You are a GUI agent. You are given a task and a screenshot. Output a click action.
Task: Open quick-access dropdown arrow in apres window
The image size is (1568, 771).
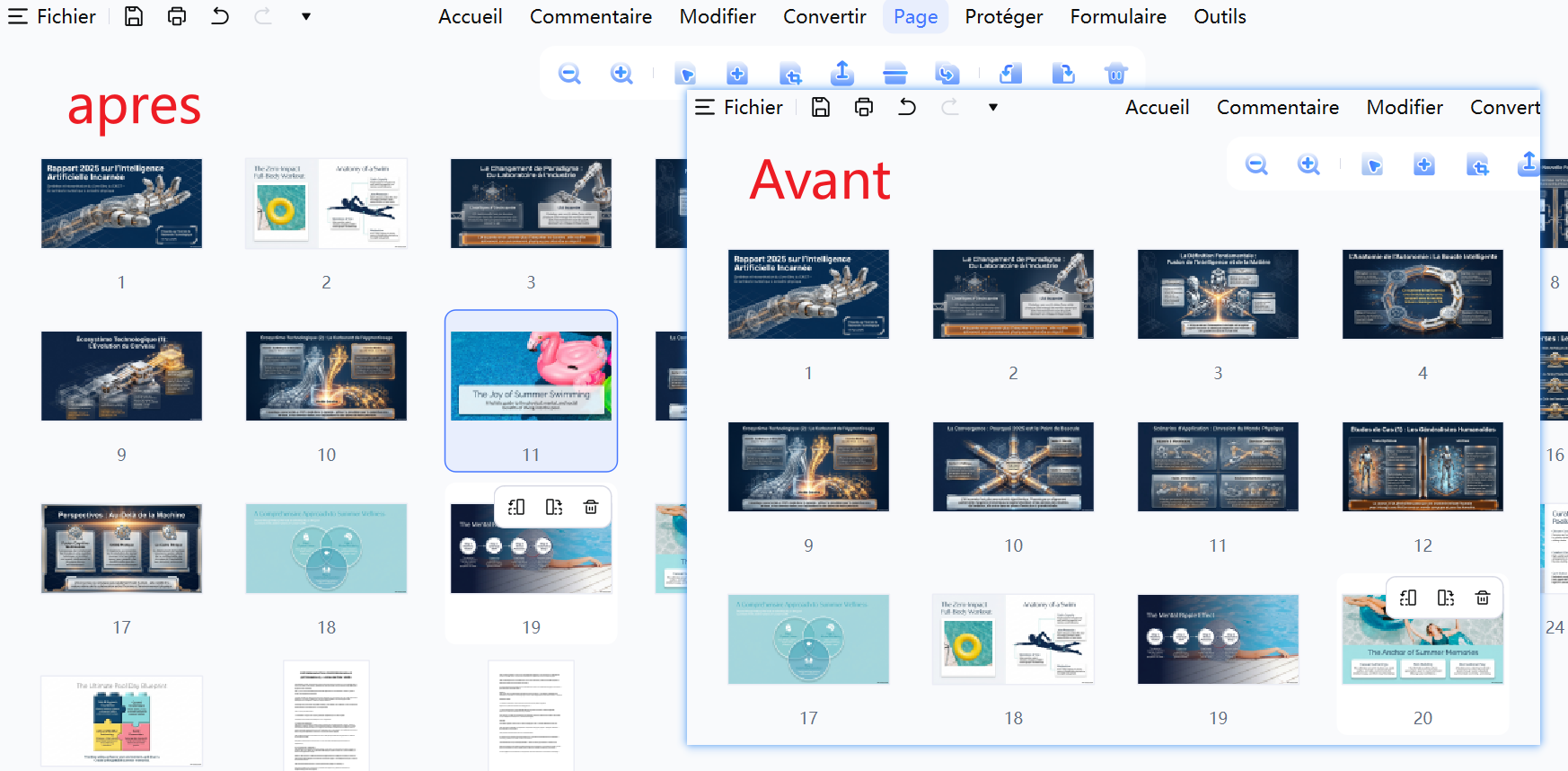pyautogui.click(x=306, y=16)
